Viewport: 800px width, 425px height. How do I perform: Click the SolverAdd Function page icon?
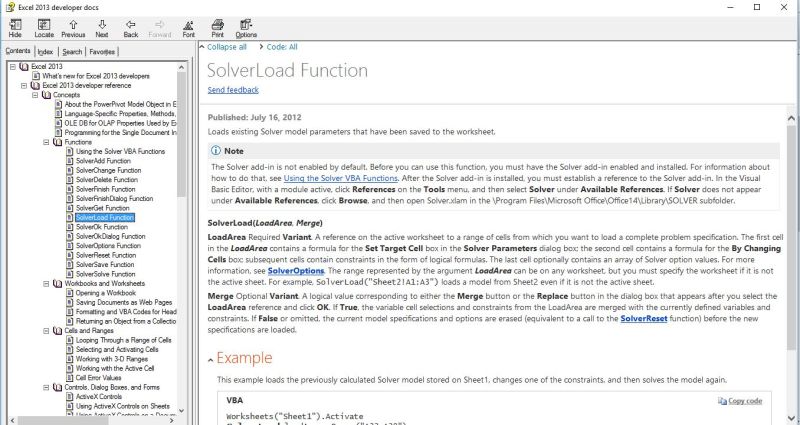coord(70,161)
